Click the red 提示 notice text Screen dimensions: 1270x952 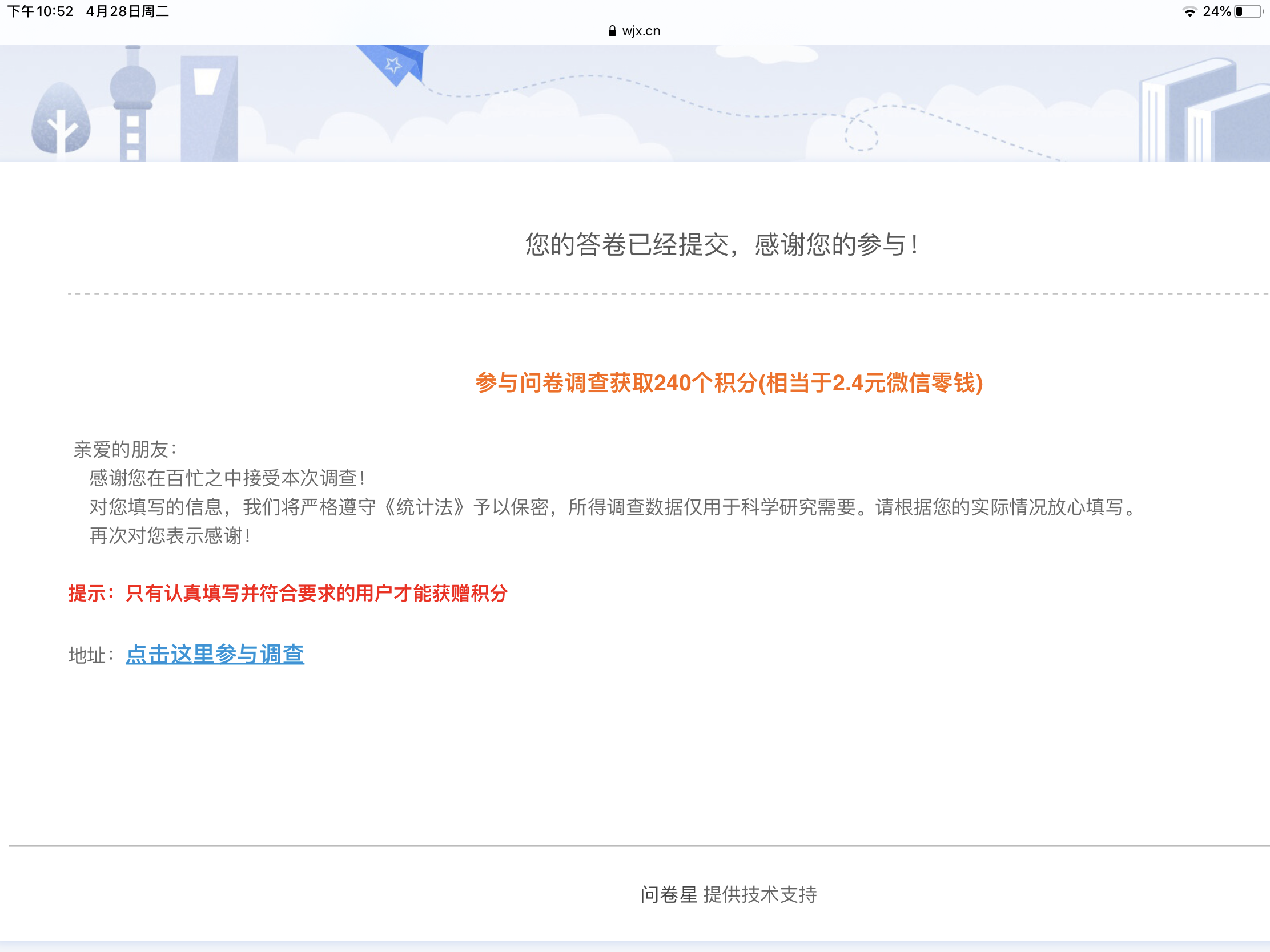pos(288,593)
